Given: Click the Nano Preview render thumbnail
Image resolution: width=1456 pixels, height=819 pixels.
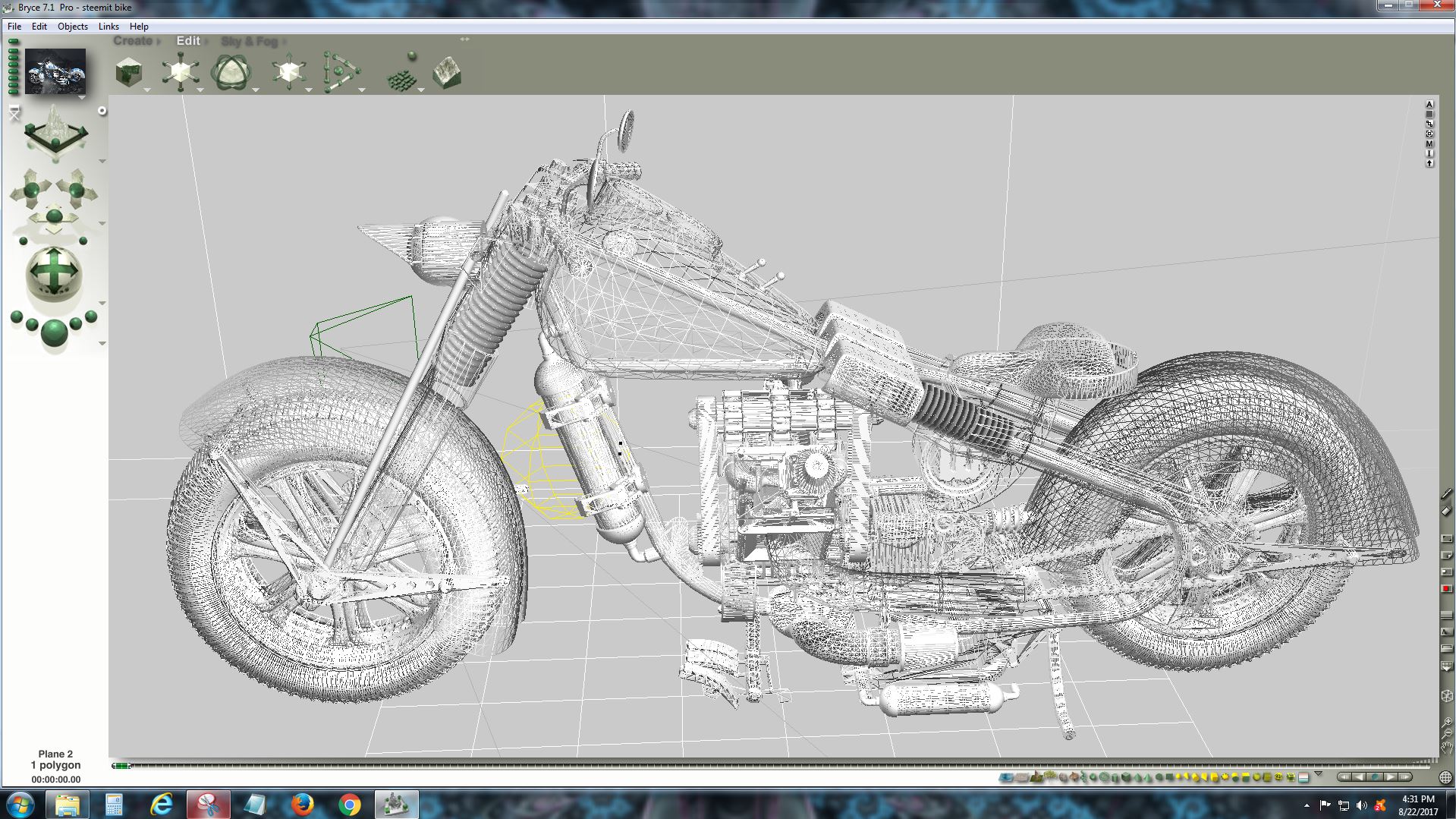Looking at the screenshot, I should click(55, 71).
